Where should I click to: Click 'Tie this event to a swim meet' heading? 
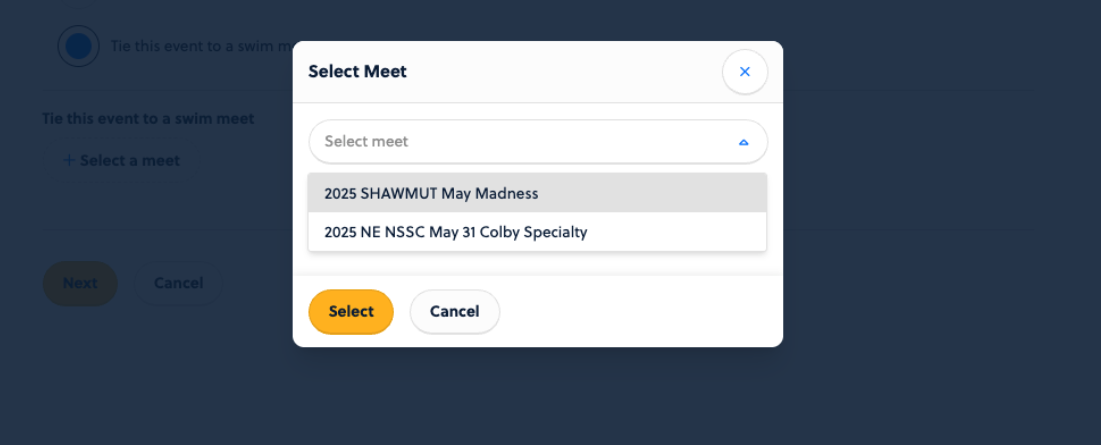[x=148, y=118]
